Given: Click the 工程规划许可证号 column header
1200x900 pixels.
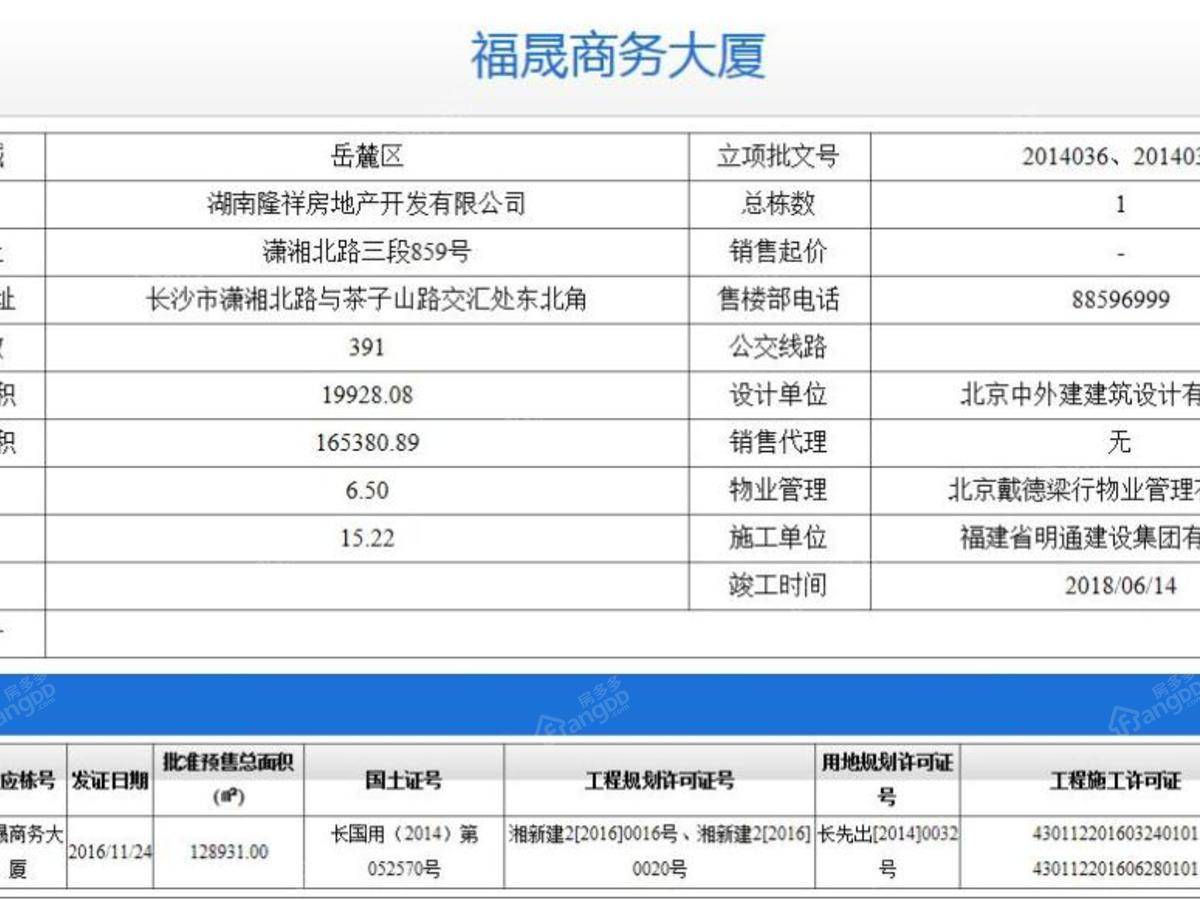Looking at the screenshot, I should (x=660, y=780).
